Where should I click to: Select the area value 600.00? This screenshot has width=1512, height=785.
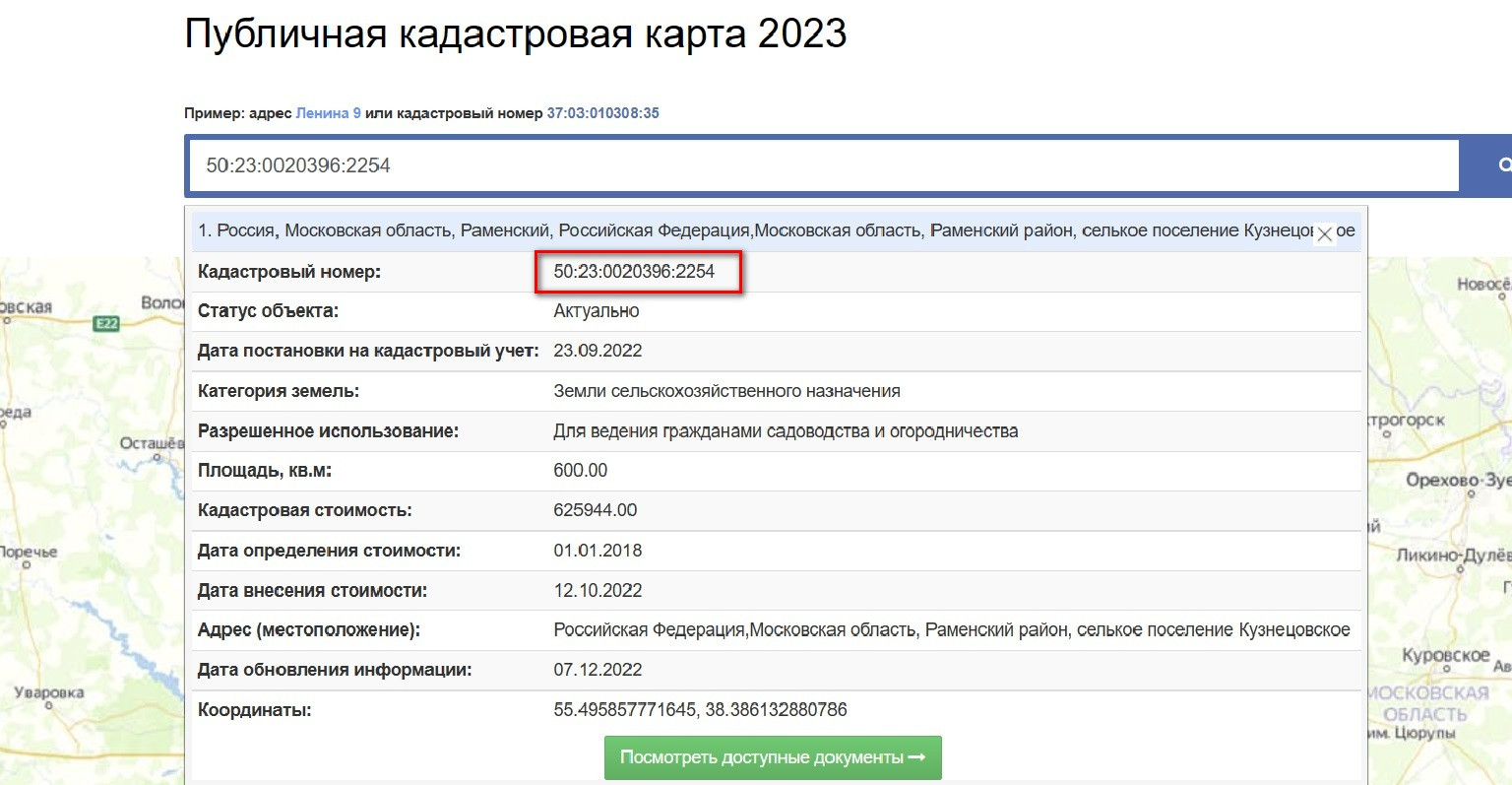pos(581,471)
